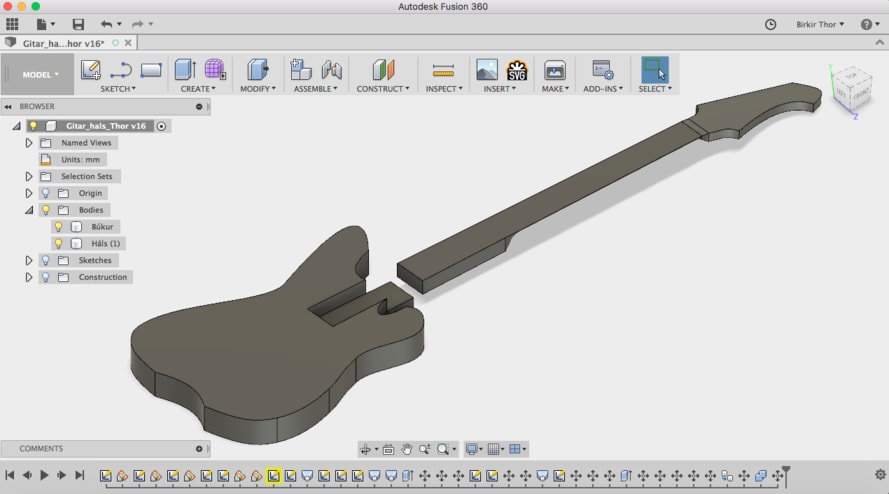This screenshot has height=494, width=889.
Task: Click the Comments panel options dot
Action: pyautogui.click(x=199, y=449)
